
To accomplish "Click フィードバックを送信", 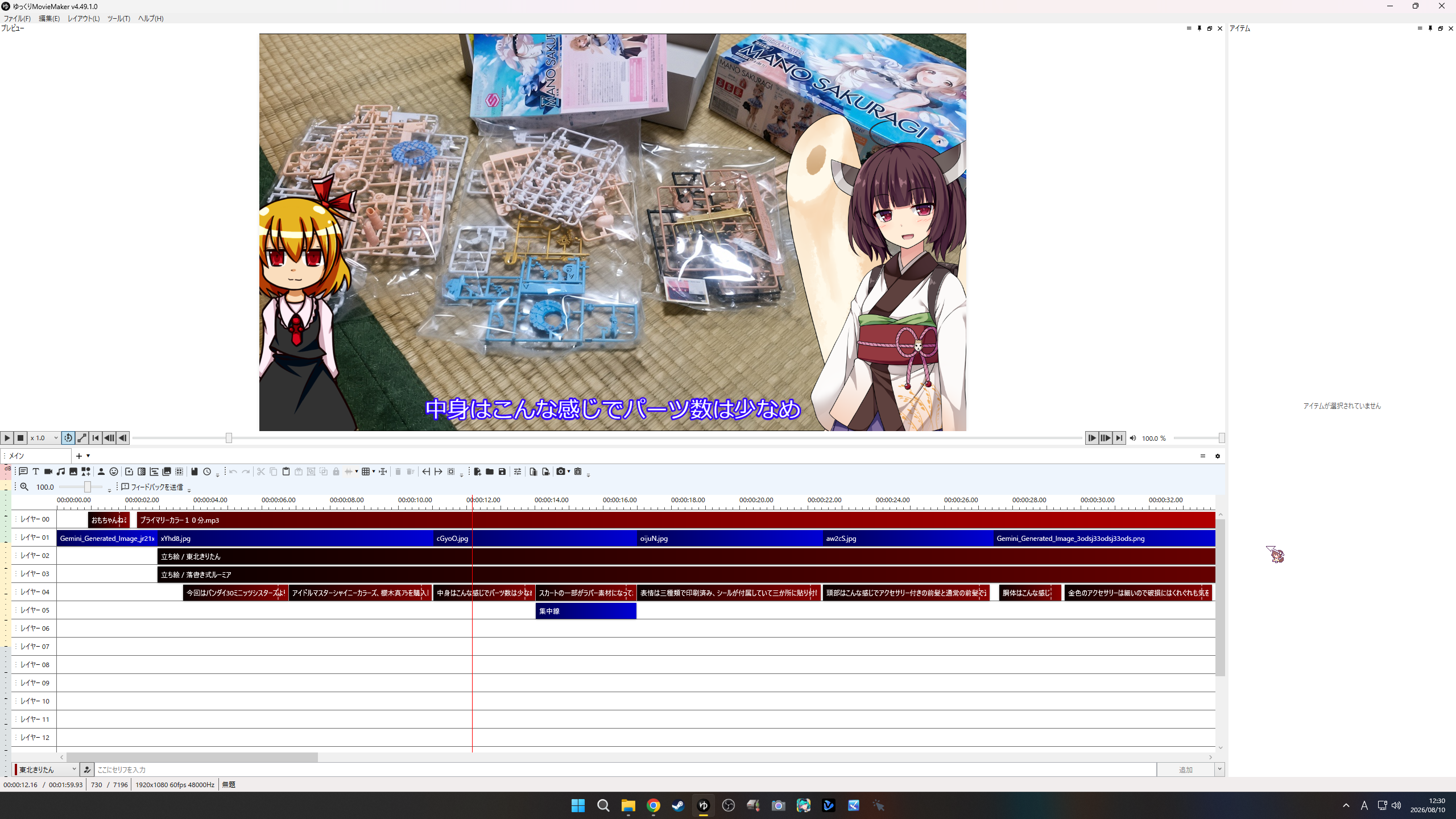I will click(152, 487).
